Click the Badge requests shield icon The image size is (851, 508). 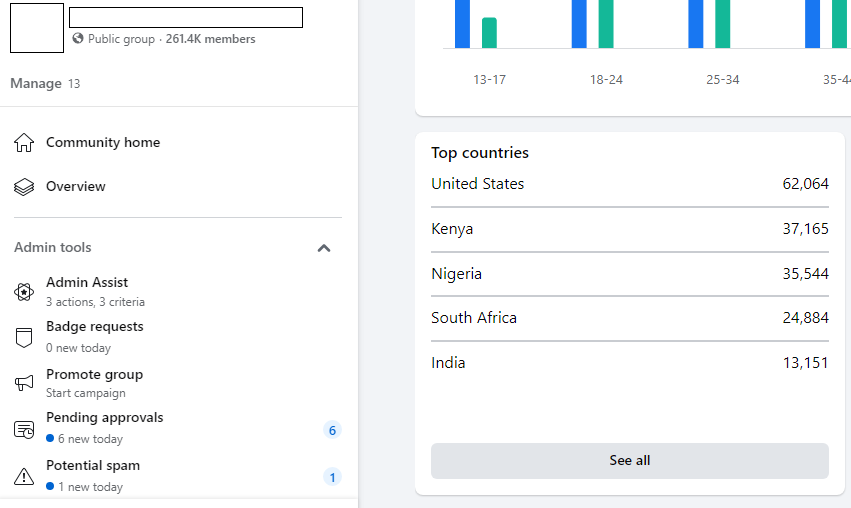(24, 337)
